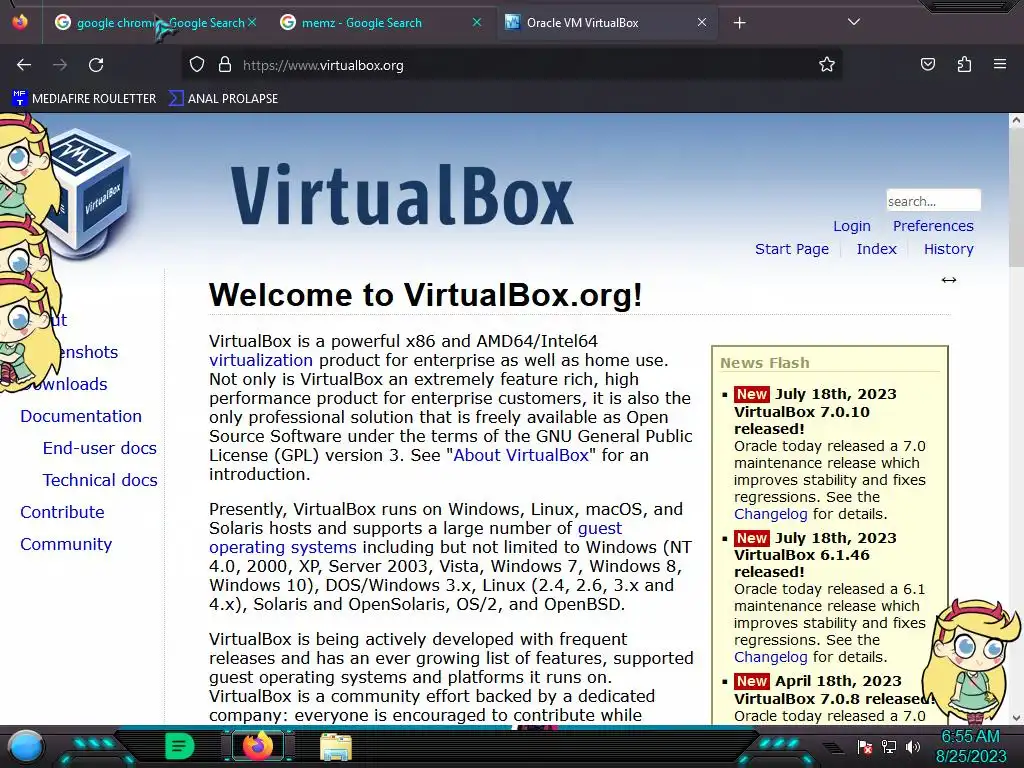Click the padlock site security icon
Viewport: 1024px width, 768px height.
[x=225, y=65]
